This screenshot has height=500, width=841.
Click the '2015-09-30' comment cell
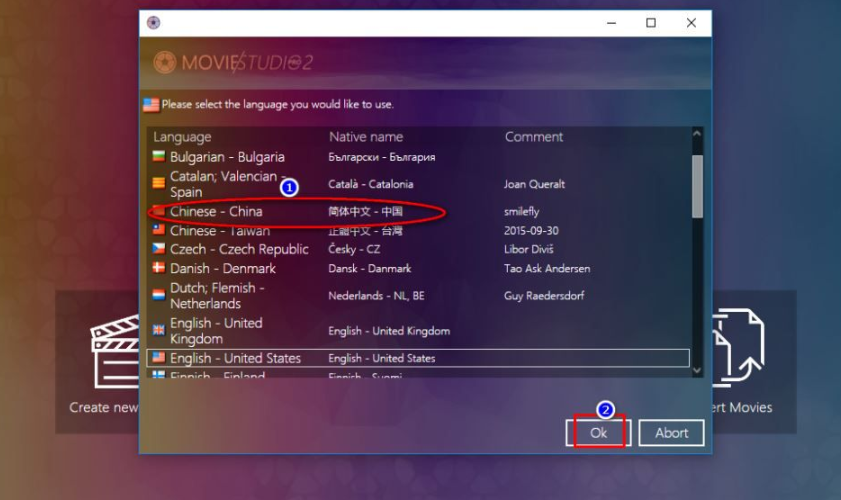(x=531, y=231)
